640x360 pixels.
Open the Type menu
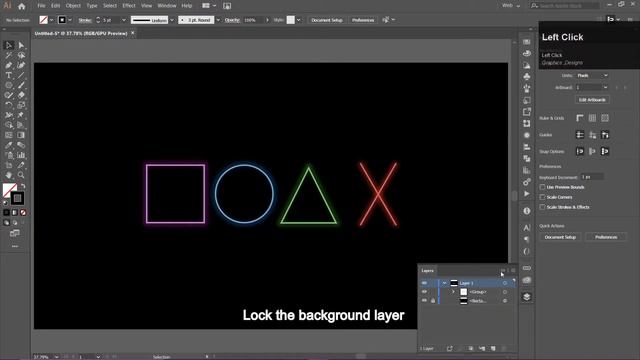click(92, 6)
